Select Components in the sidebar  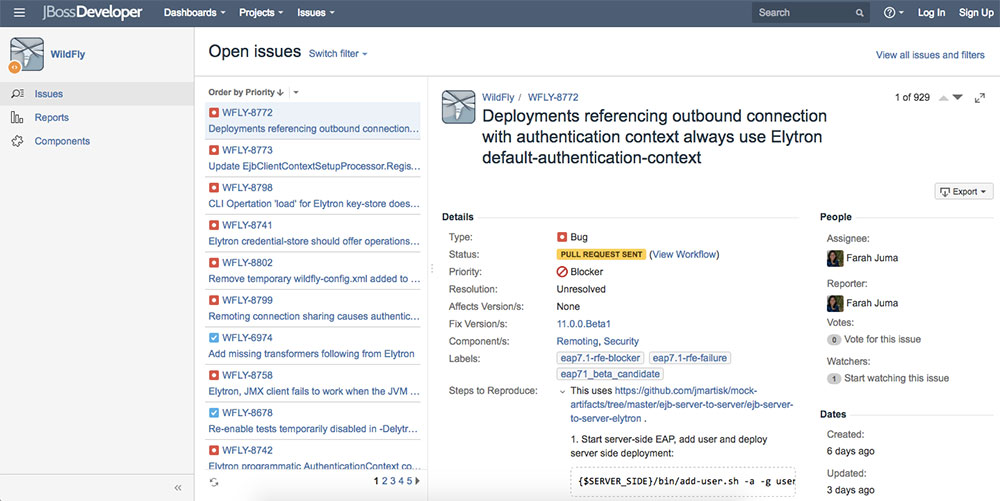click(x=62, y=141)
